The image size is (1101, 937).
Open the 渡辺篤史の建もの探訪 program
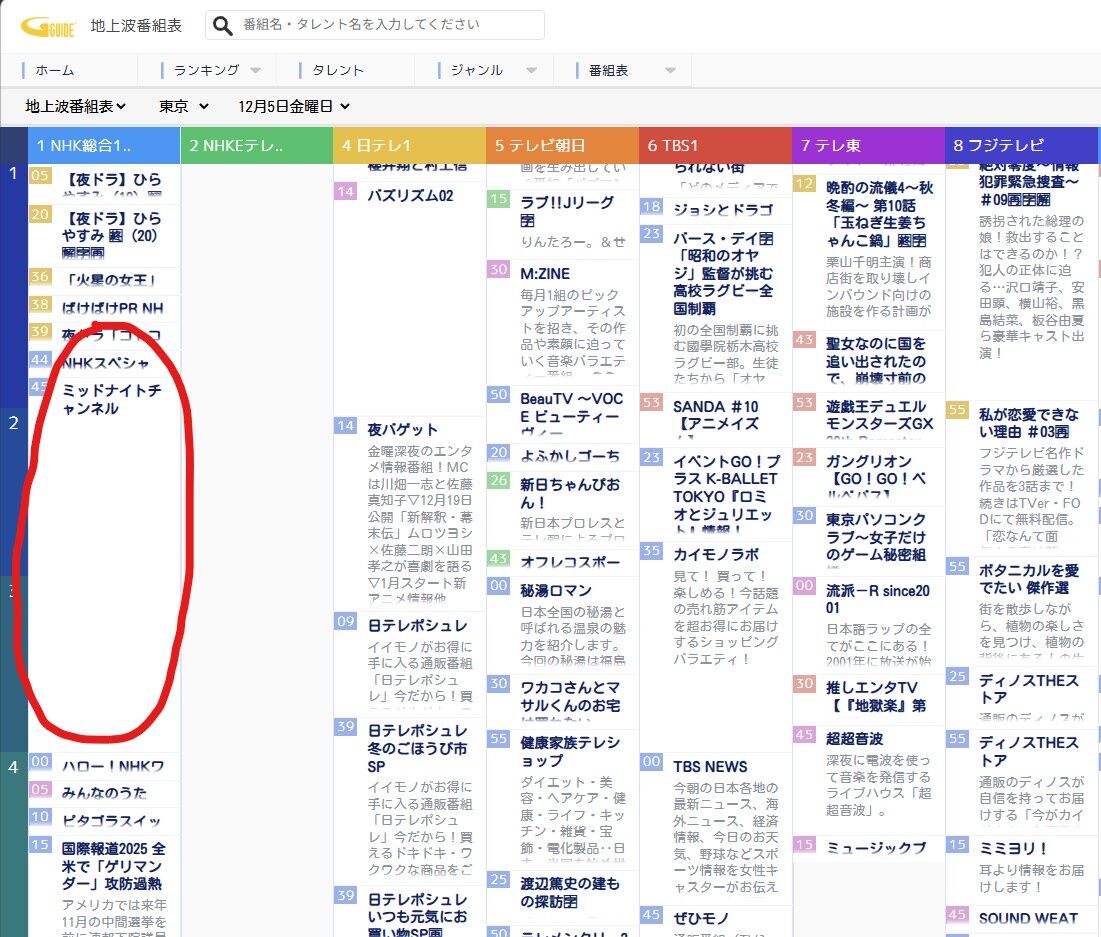569,892
